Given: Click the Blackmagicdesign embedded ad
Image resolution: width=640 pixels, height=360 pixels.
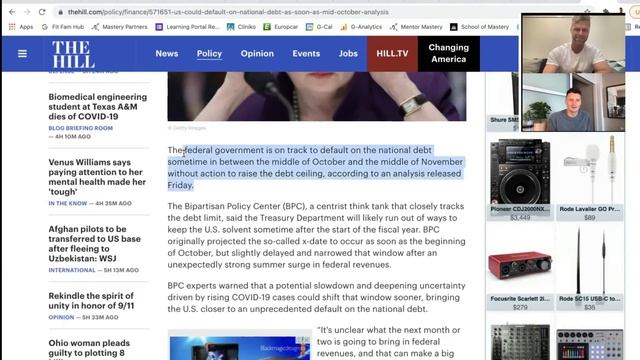Looking at the screenshot, I should (240, 347).
